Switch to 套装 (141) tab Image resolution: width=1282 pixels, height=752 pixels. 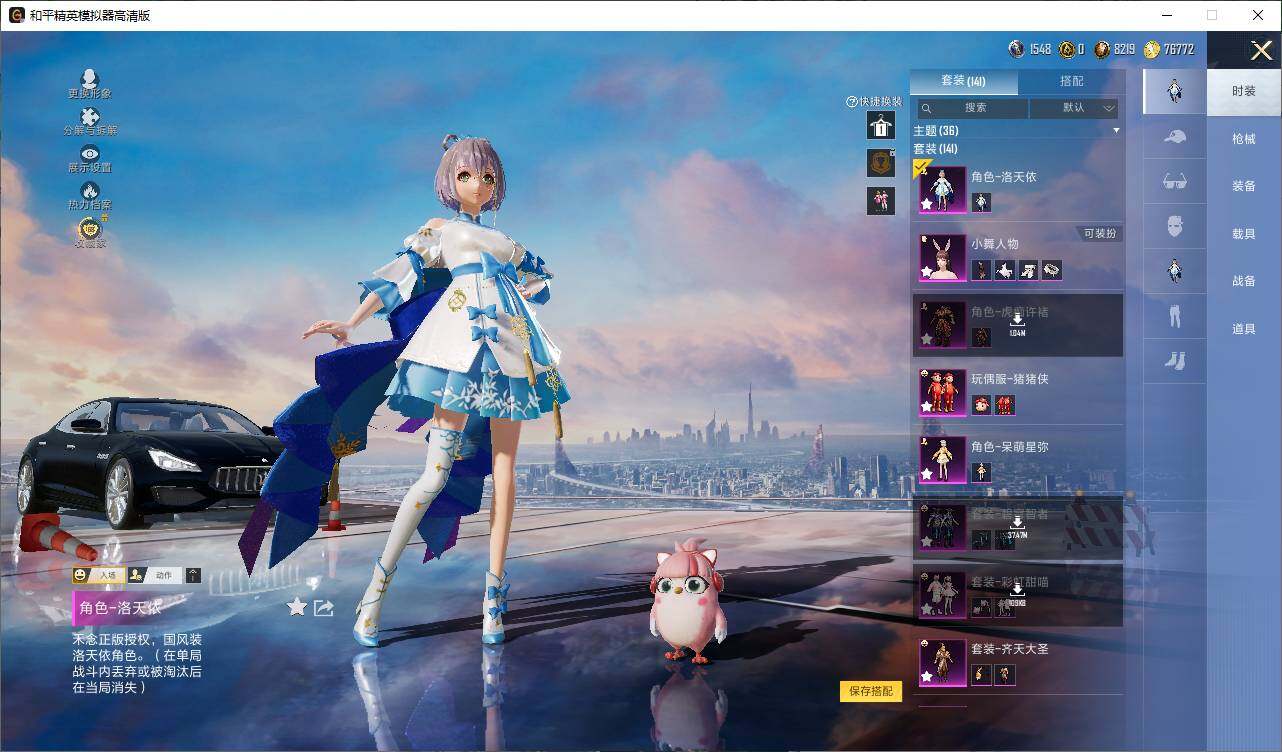click(x=963, y=81)
